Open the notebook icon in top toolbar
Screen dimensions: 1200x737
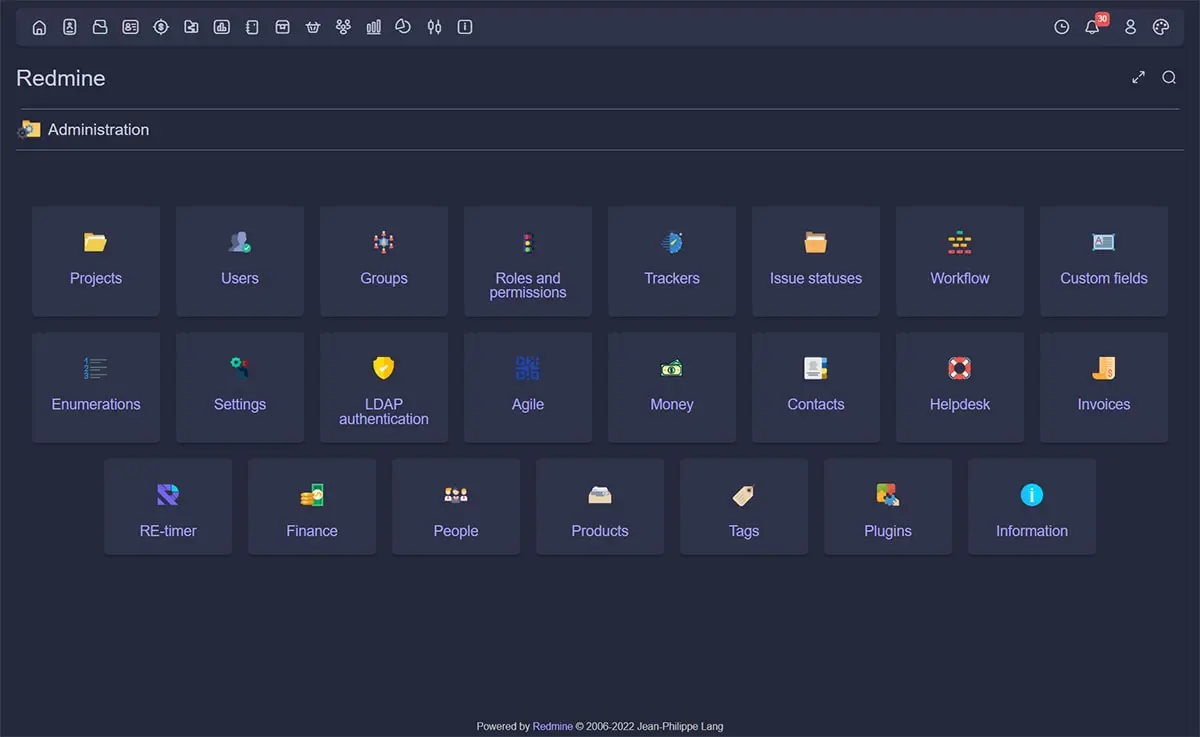[x=252, y=27]
